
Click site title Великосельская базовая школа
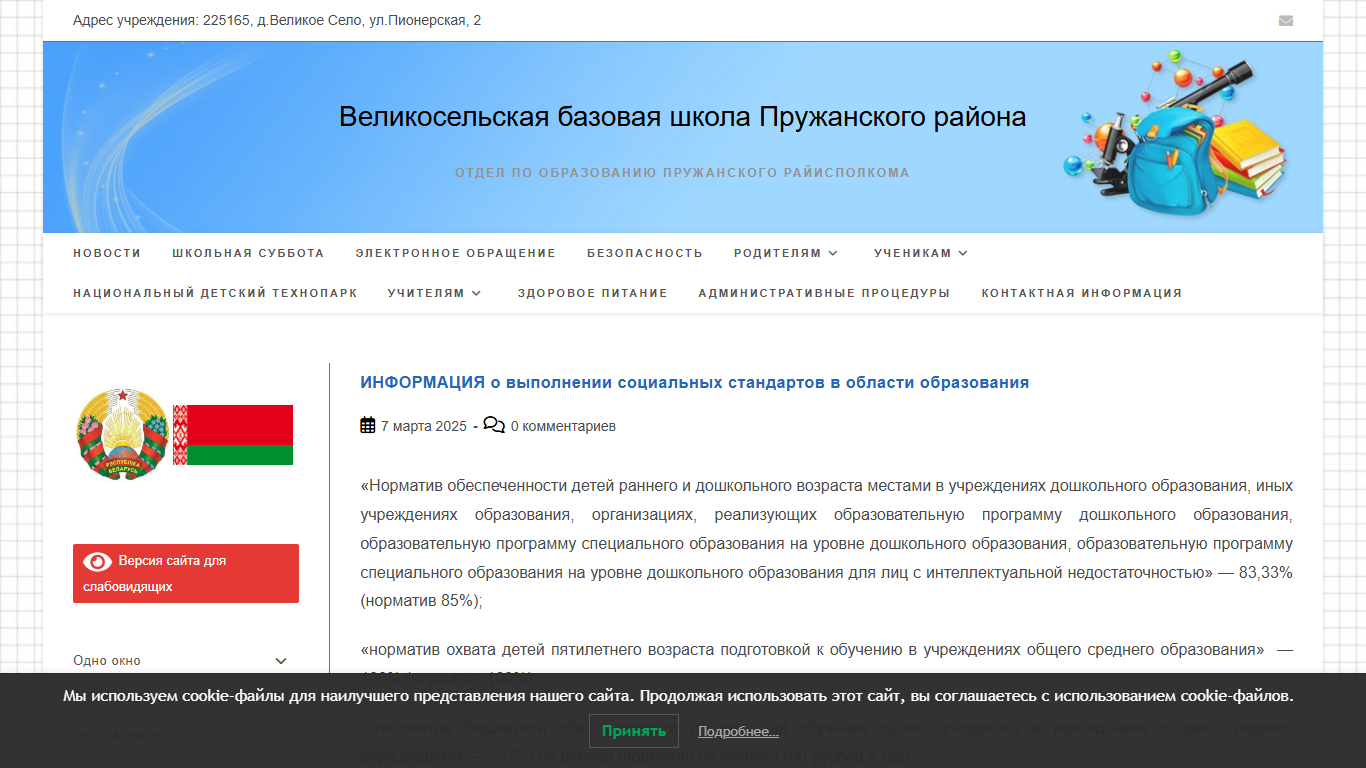point(683,117)
